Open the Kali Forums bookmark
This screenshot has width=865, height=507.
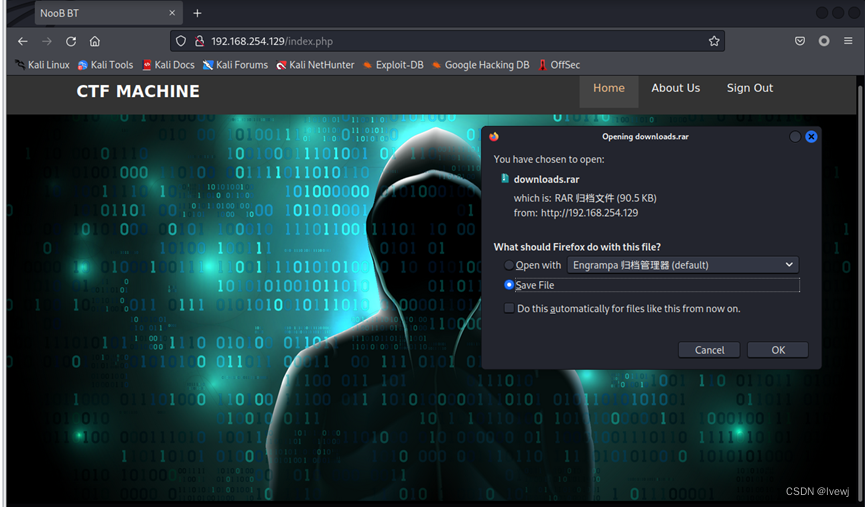point(236,65)
